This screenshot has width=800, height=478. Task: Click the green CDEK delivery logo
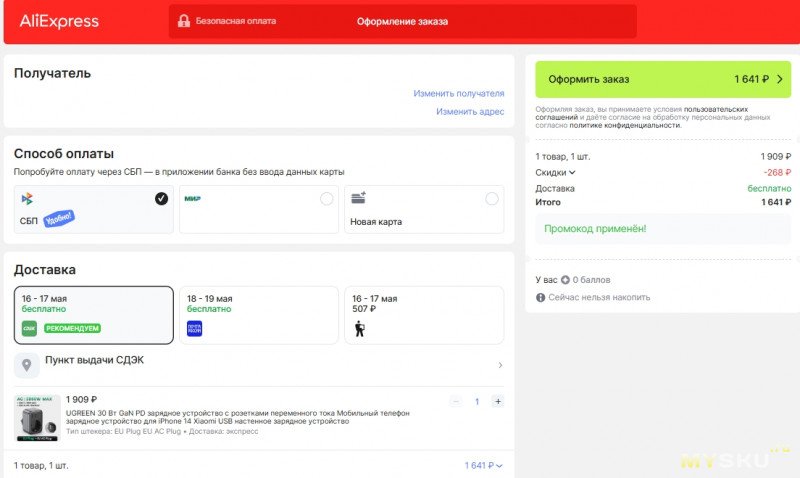click(x=29, y=329)
